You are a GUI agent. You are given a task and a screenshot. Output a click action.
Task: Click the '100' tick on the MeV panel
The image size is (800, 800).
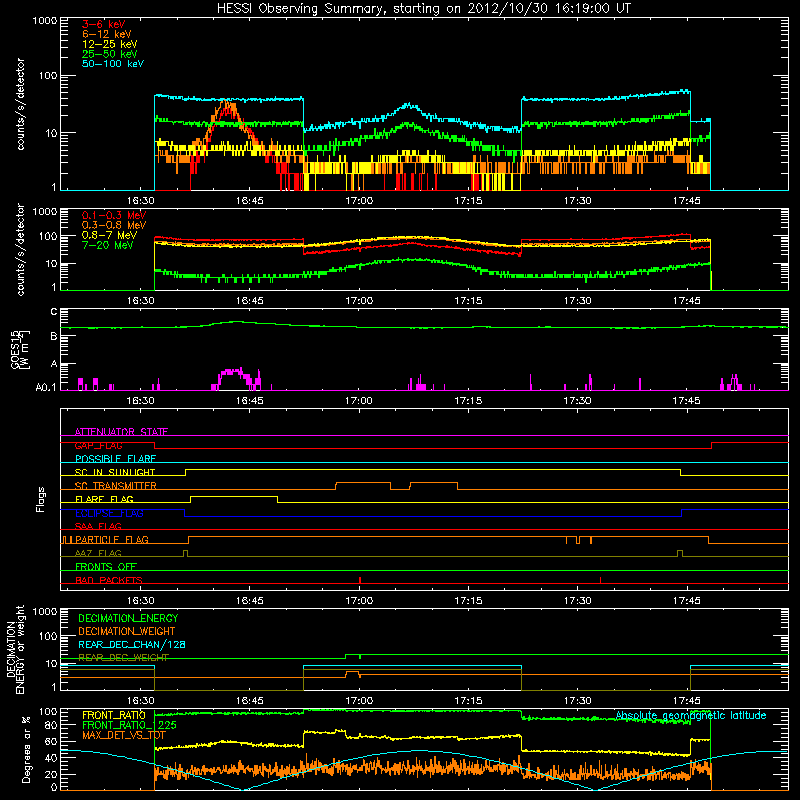[x=48, y=236]
